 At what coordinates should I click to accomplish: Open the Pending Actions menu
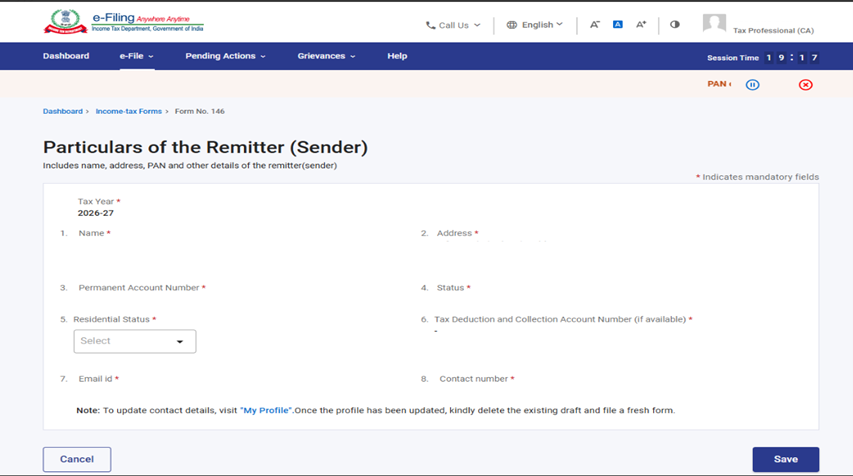[225, 56]
